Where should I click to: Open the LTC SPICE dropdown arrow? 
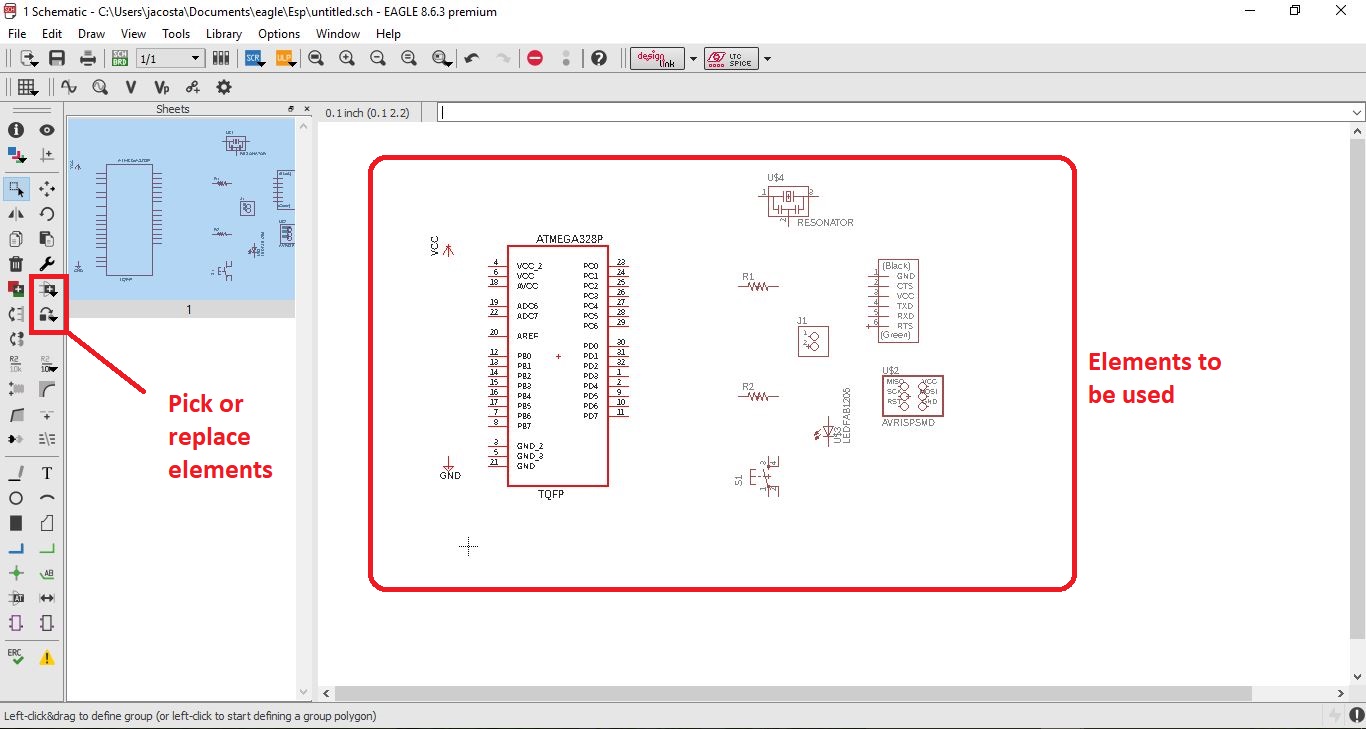pos(767,59)
